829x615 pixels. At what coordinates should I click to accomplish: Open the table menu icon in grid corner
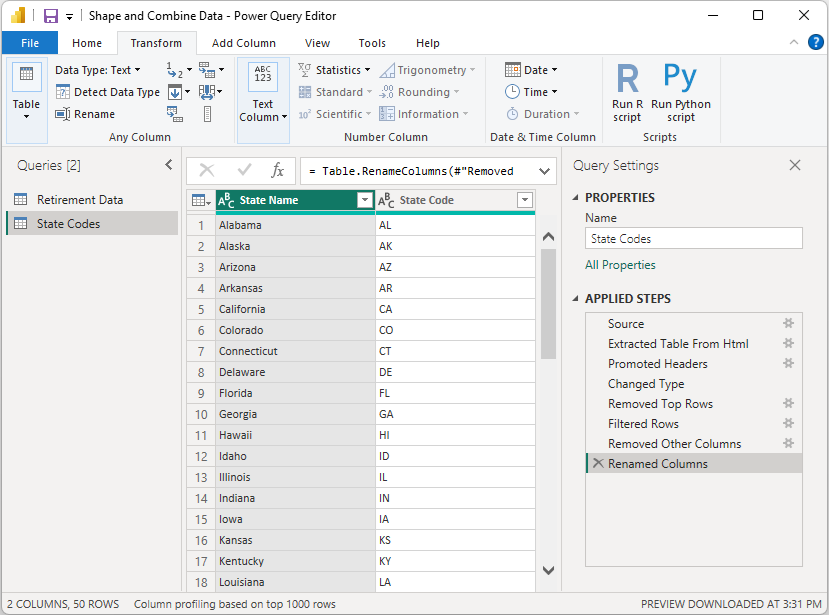[201, 200]
